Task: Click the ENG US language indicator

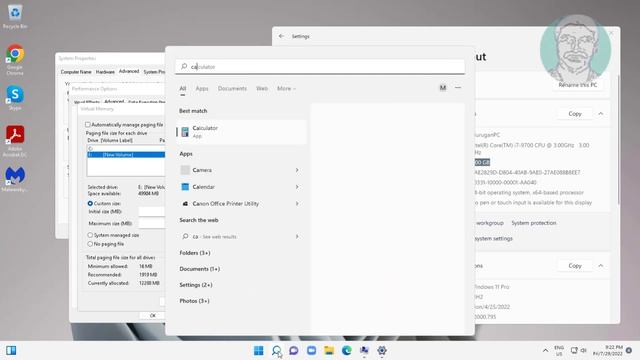Action: (x=559, y=350)
